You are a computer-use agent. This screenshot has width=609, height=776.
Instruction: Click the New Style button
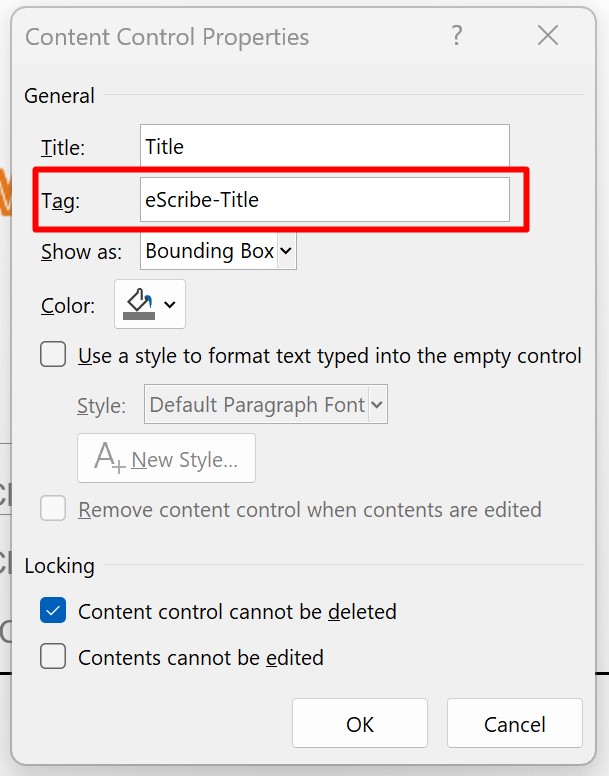166,458
